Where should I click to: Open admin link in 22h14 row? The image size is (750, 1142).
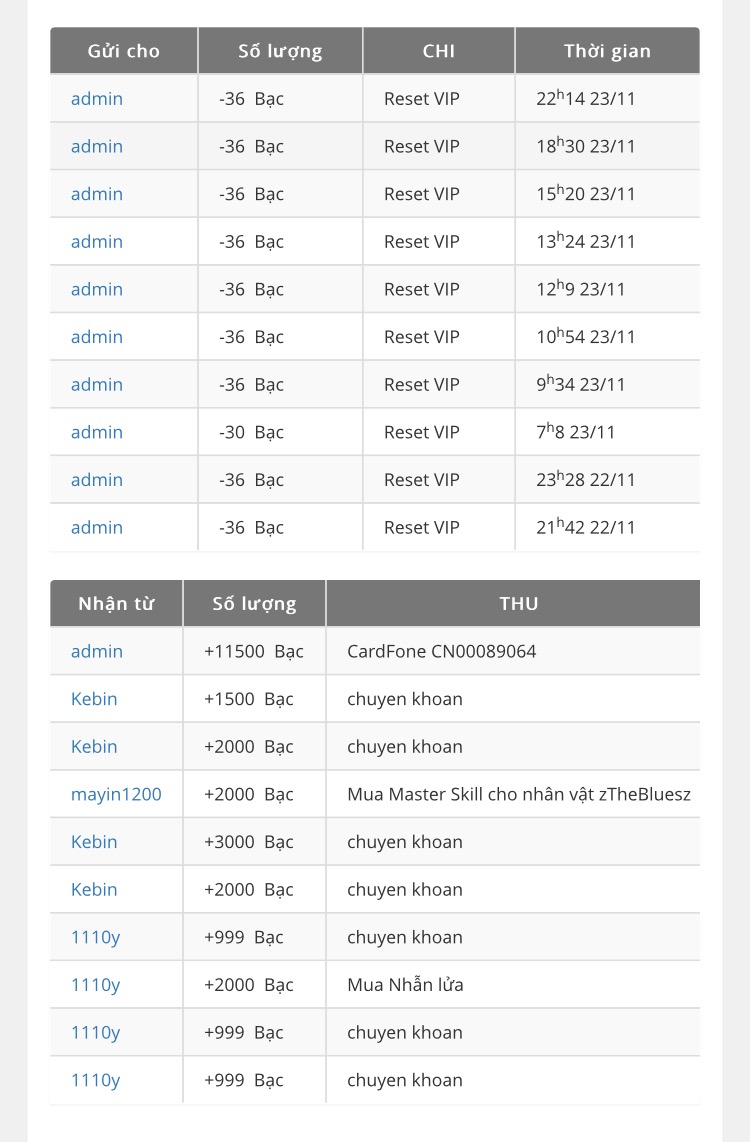point(97,98)
